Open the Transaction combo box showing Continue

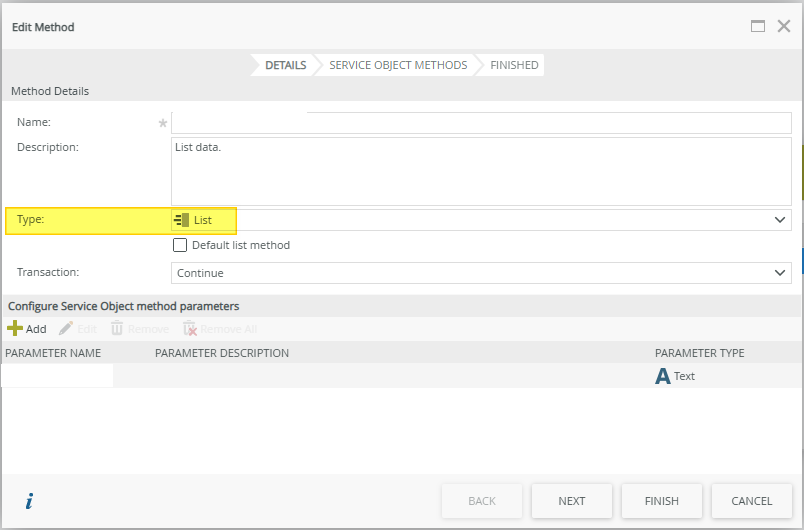point(481,273)
